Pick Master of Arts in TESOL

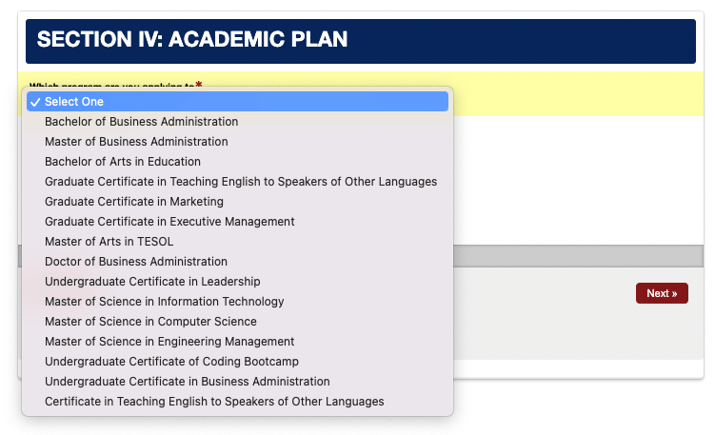point(237,242)
